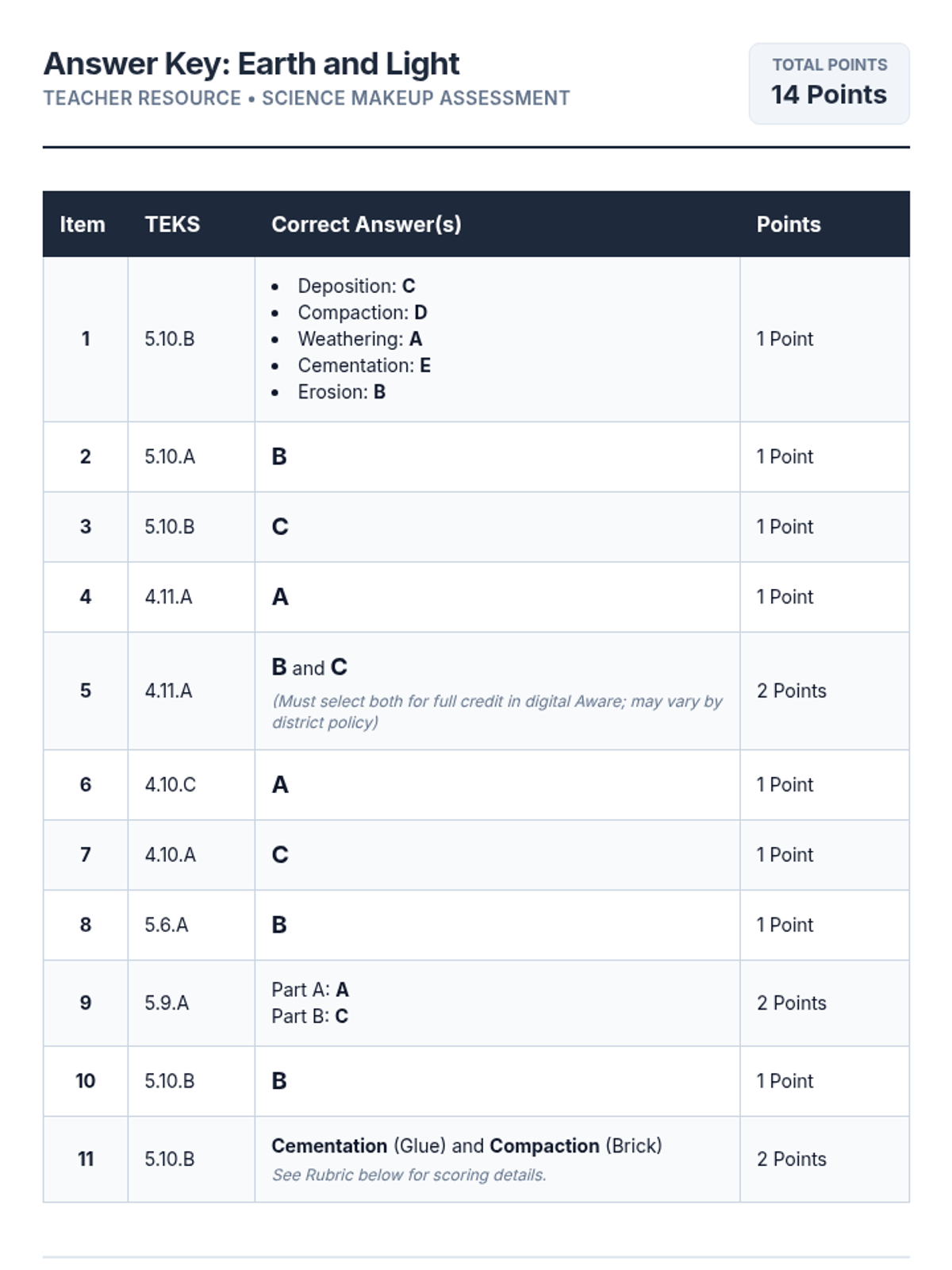Click the "B and C" answer for item 5
The width and height of the screenshot is (952, 1270).
(x=309, y=668)
